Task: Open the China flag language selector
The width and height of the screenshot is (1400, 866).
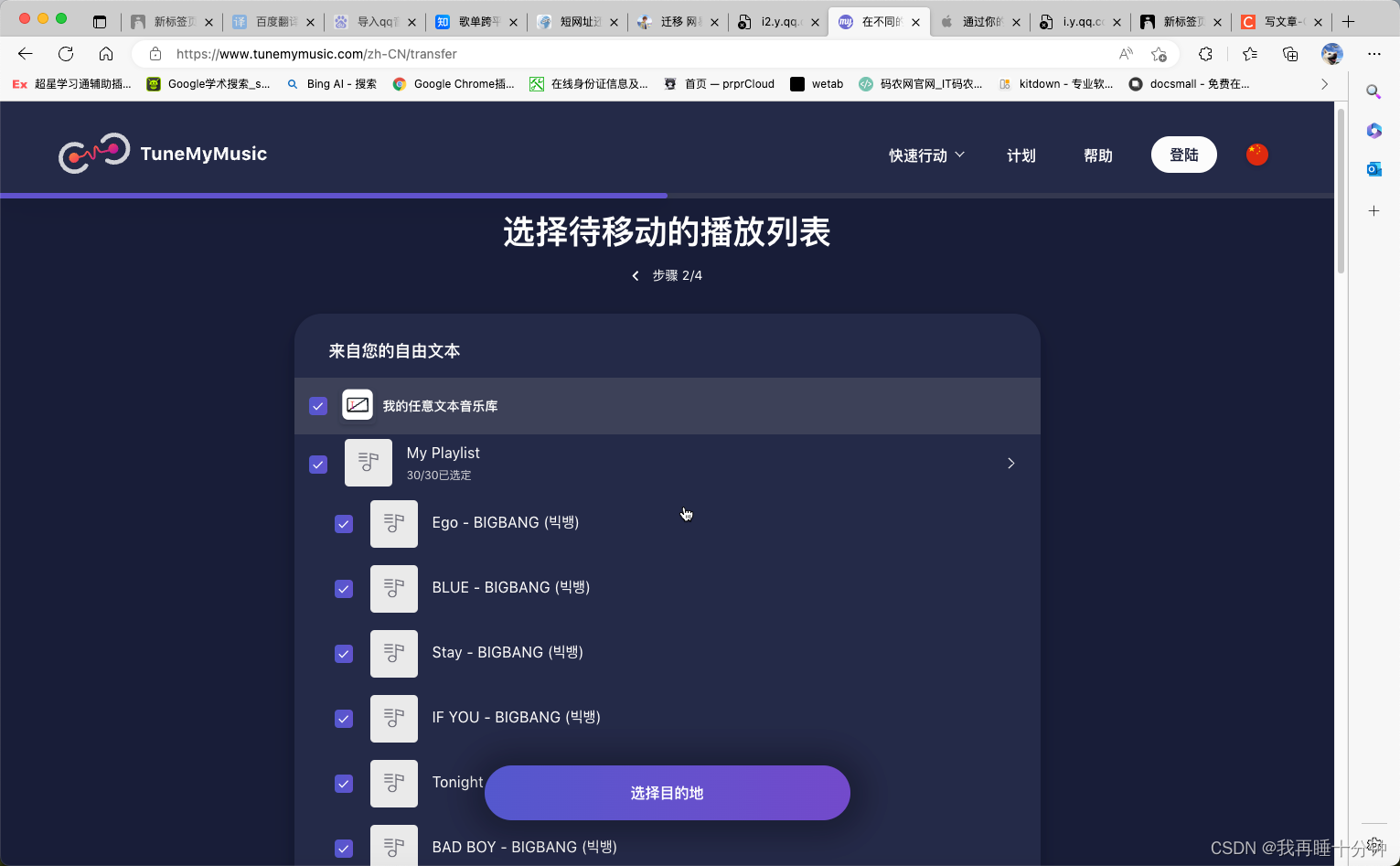Action: click(x=1257, y=155)
